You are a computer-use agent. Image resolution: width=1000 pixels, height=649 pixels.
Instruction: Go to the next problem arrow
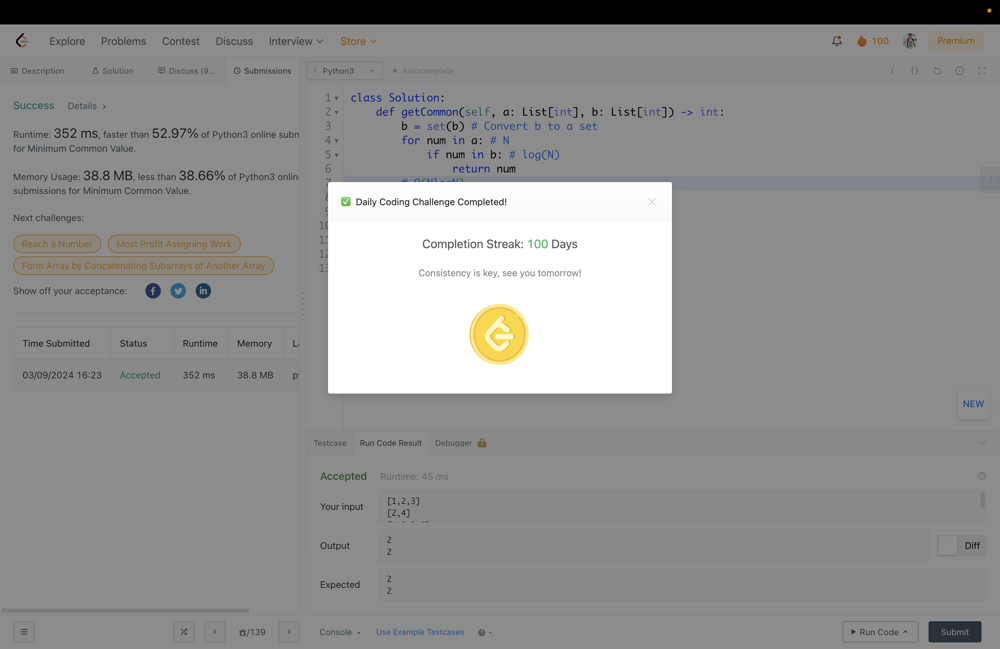[289, 632]
